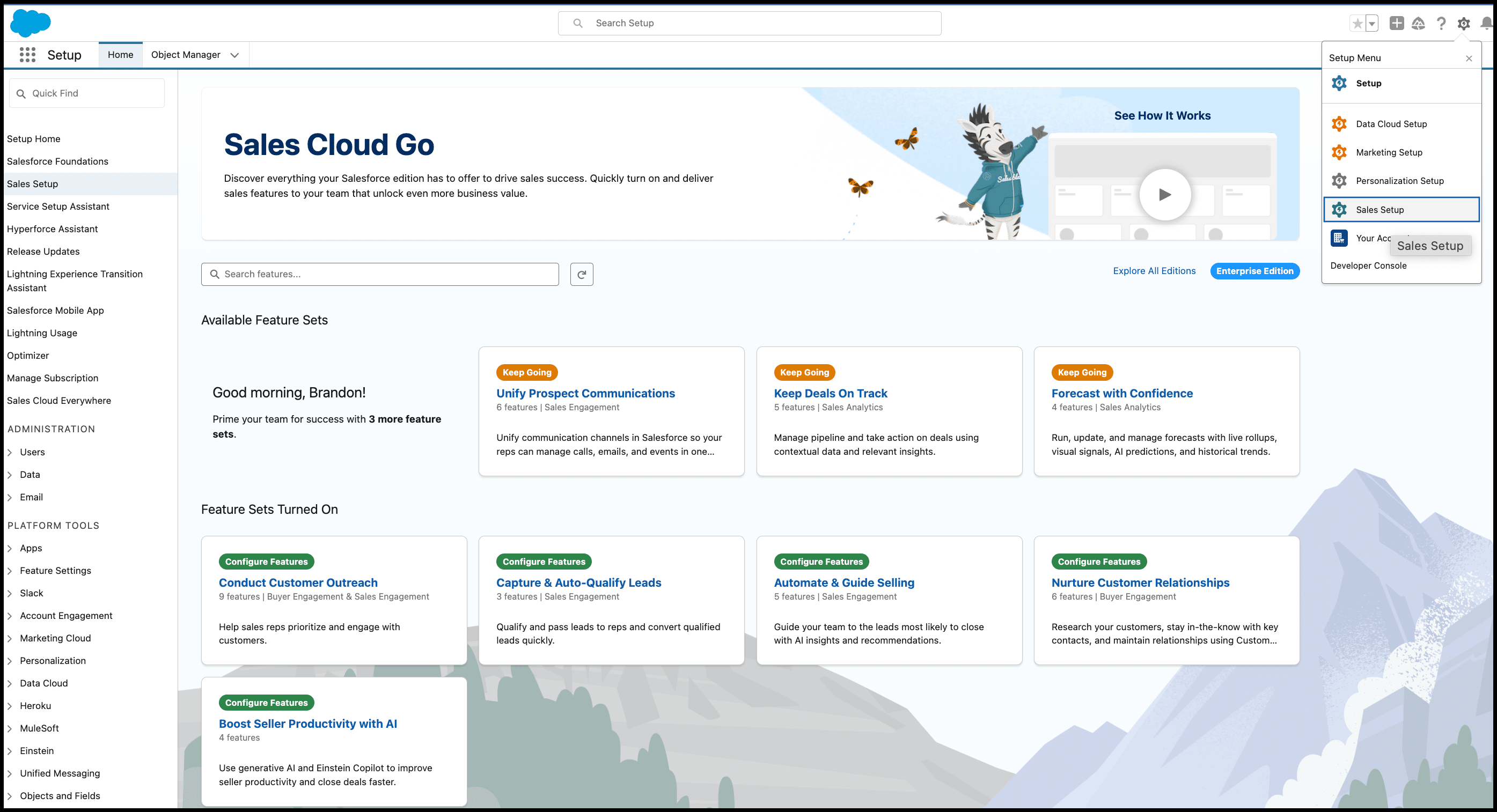Click the Search features input box
This screenshot has height=812, width=1497.
[x=380, y=274]
